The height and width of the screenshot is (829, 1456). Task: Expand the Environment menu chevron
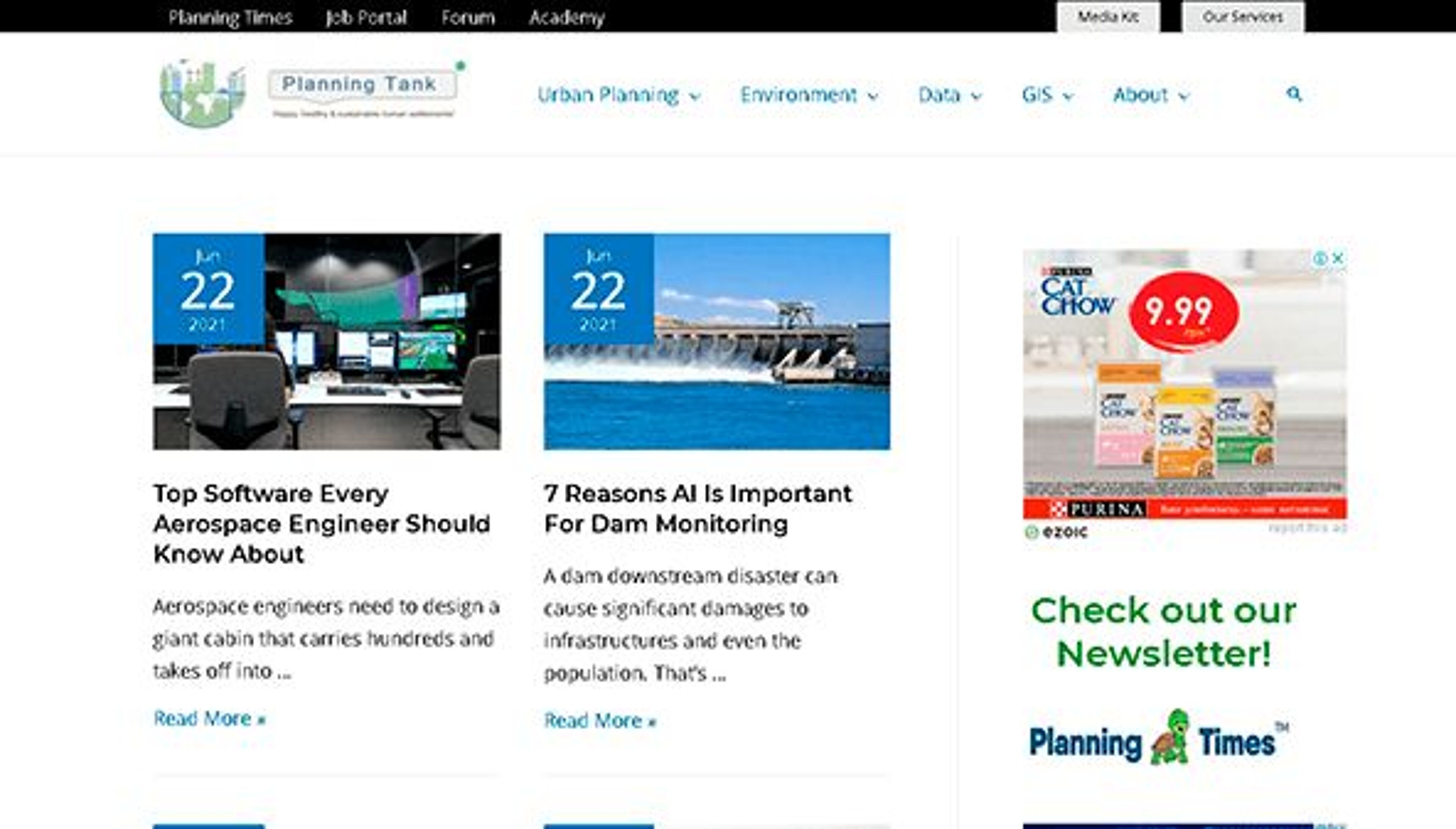pyautogui.click(x=872, y=96)
